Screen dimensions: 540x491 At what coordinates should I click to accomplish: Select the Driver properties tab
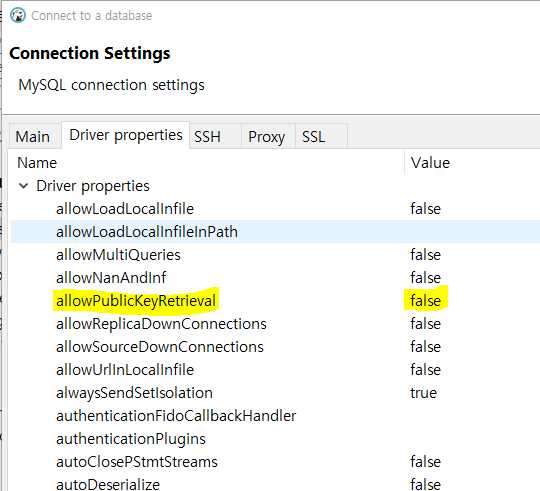coord(126,135)
